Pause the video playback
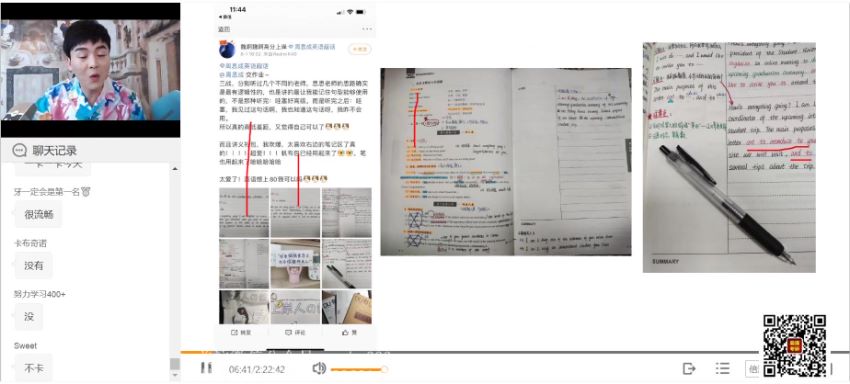The image size is (850, 384). (x=206, y=368)
